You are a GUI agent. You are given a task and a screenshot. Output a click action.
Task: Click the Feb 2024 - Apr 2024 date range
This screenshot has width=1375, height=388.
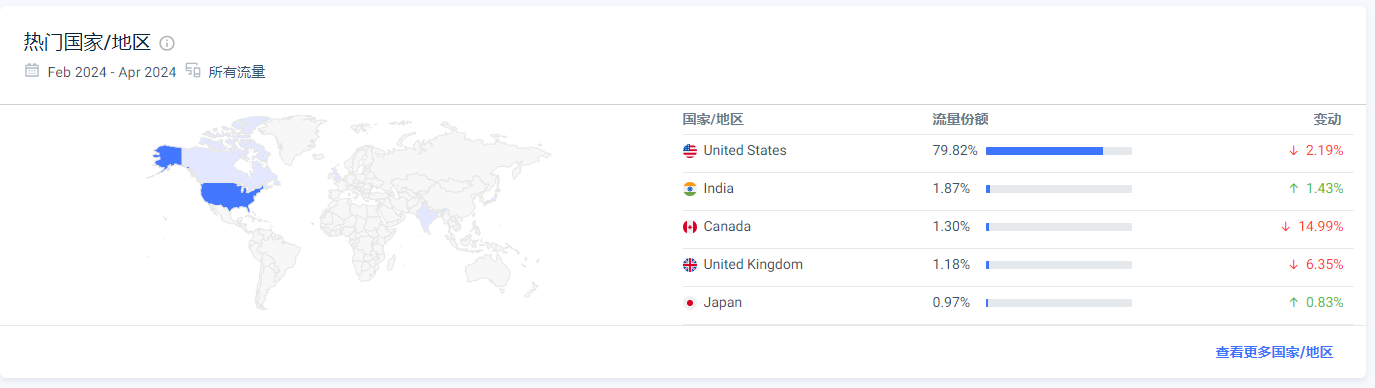112,72
